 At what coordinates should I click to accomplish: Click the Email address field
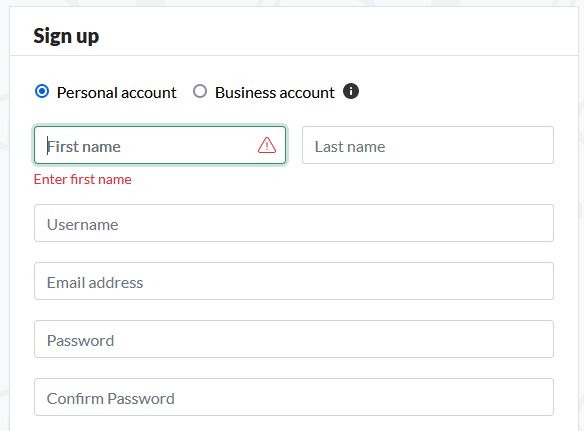click(294, 281)
